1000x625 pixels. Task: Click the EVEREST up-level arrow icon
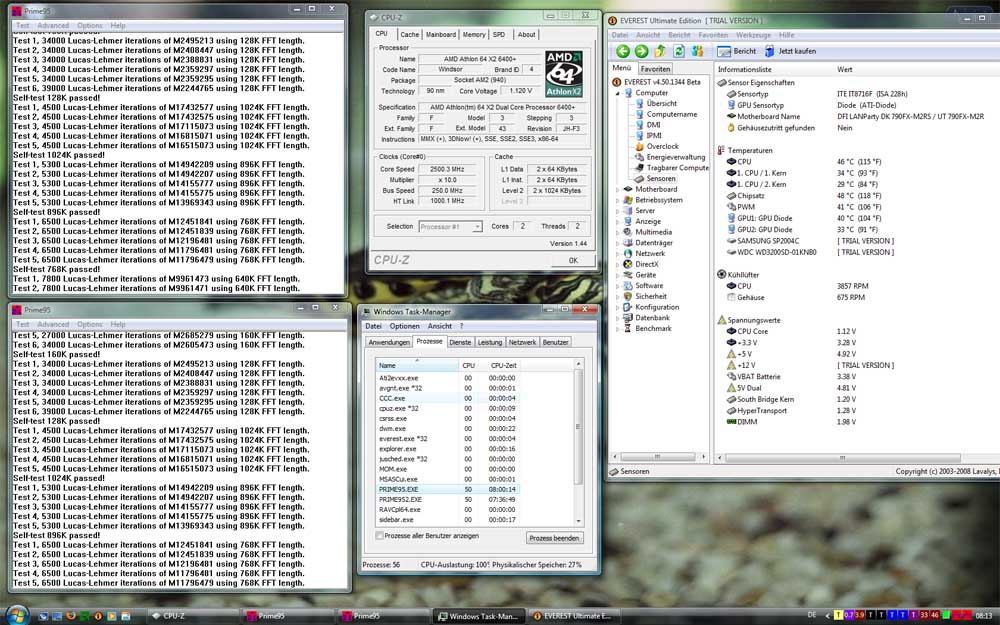(x=660, y=52)
